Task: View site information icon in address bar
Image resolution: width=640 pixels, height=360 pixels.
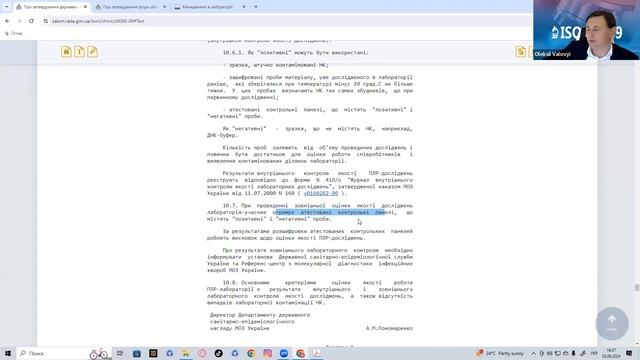Action: coord(46,21)
